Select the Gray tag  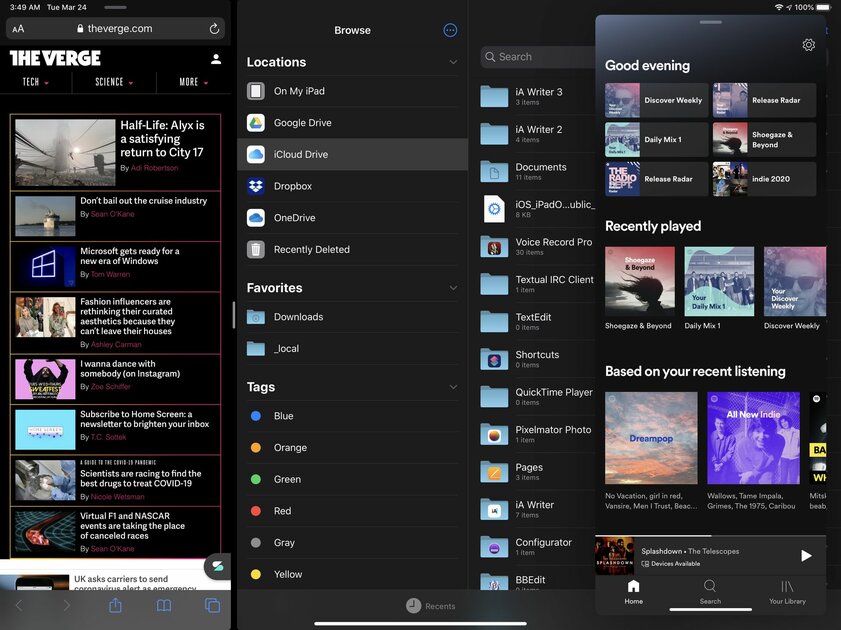coord(352,543)
